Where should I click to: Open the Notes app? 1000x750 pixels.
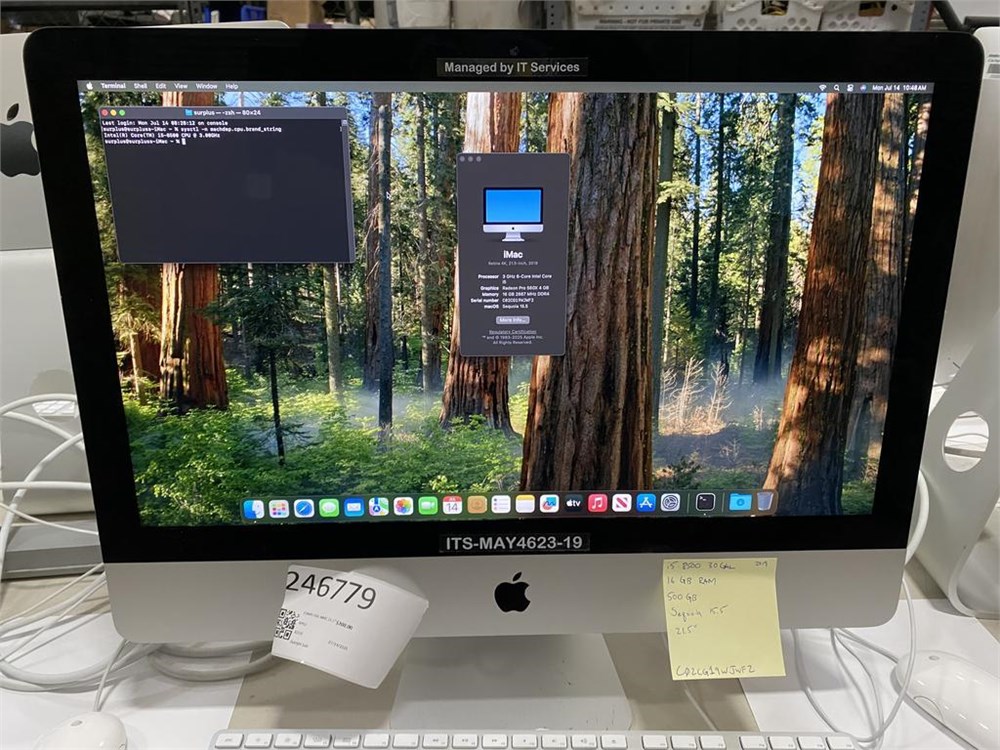click(525, 505)
